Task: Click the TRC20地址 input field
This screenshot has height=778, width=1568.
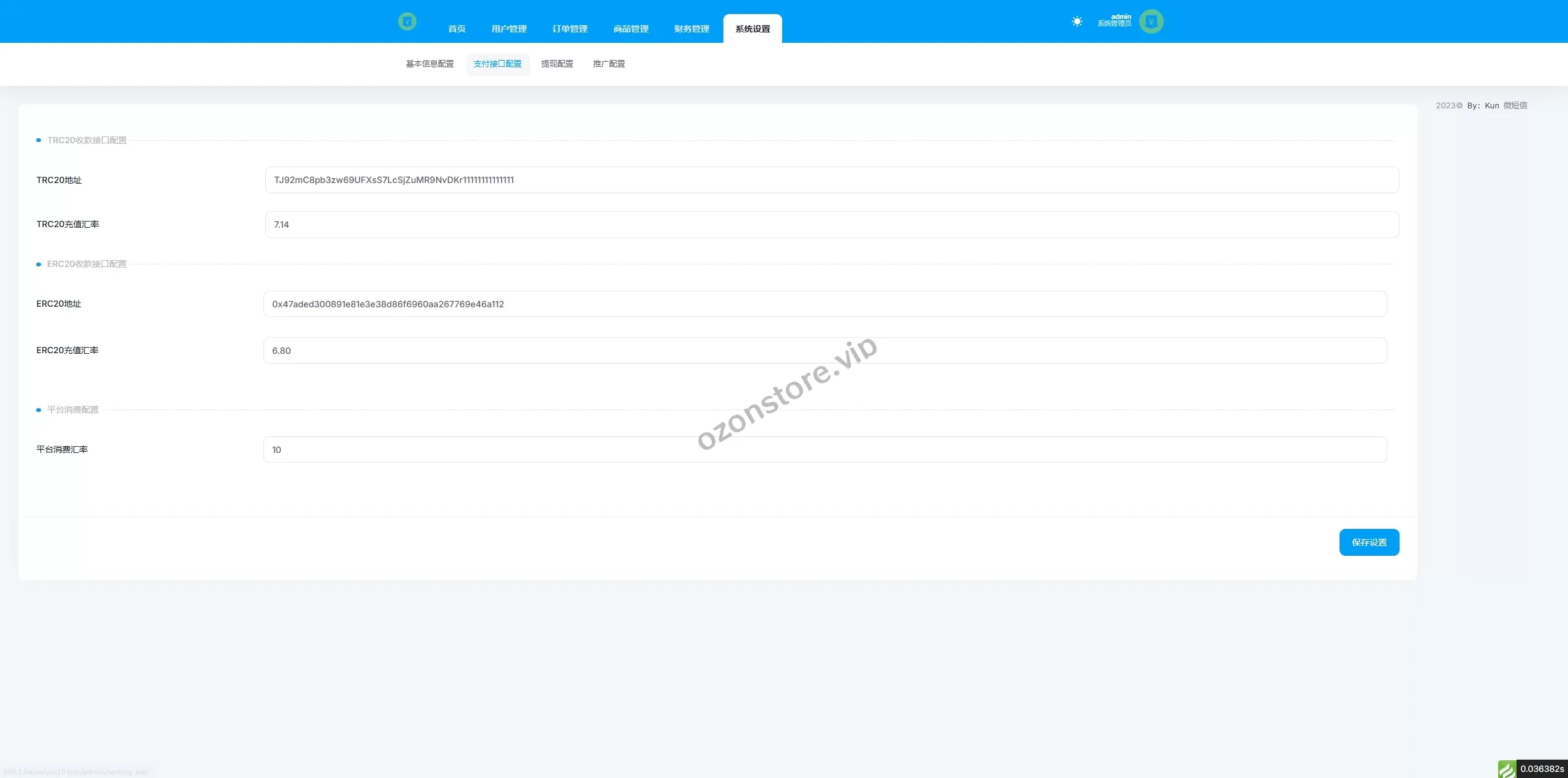Action: (831, 180)
